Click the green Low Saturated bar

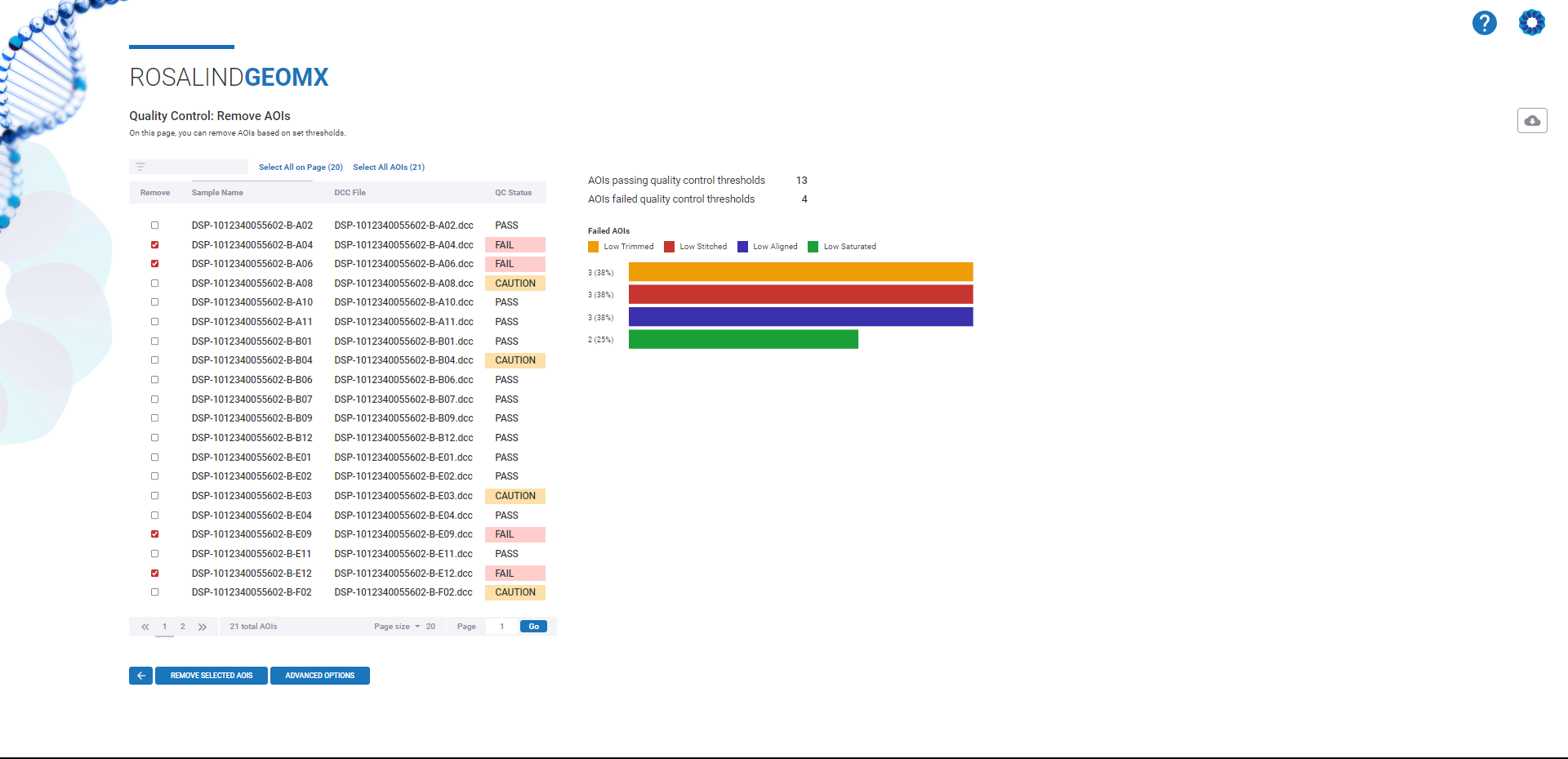(x=743, y=339)
